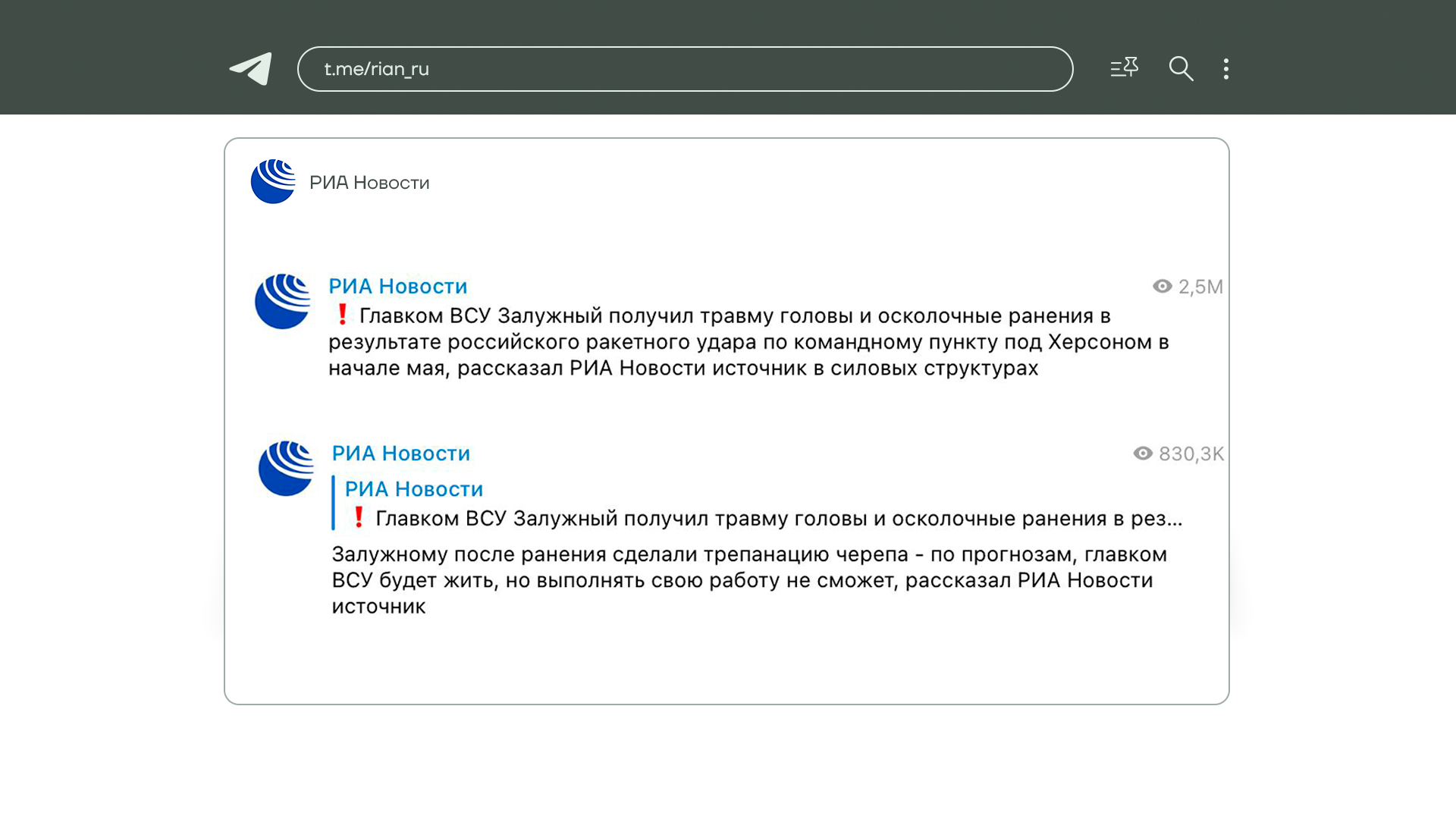Click the red exclamation emoji in first post
This screenshot has width=1456, height=819.
pos(342,314)
